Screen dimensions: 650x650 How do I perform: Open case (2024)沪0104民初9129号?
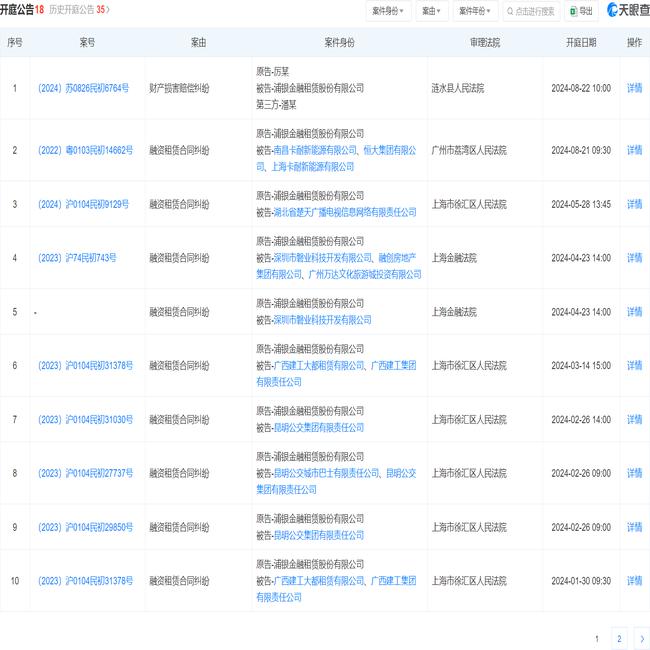coord(83,204)
